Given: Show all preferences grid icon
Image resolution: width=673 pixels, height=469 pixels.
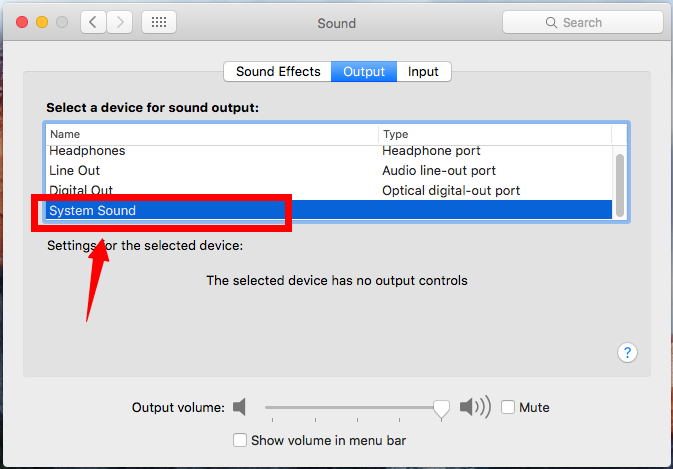Looking at the screenshot, I should click(x=159, y=22).
